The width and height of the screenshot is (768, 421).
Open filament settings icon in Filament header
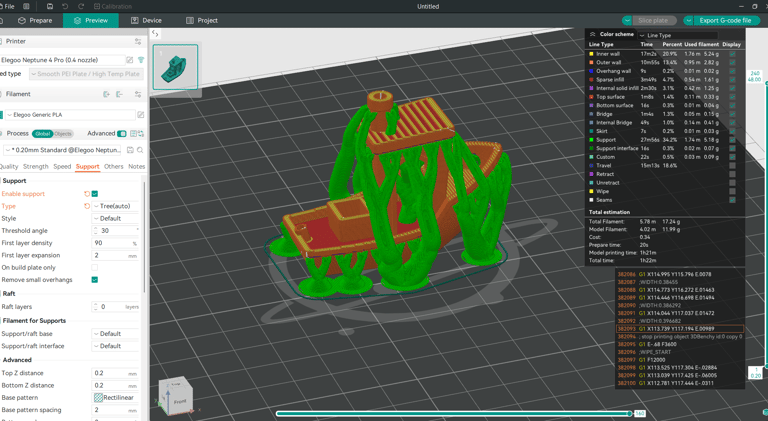point(138,94)
